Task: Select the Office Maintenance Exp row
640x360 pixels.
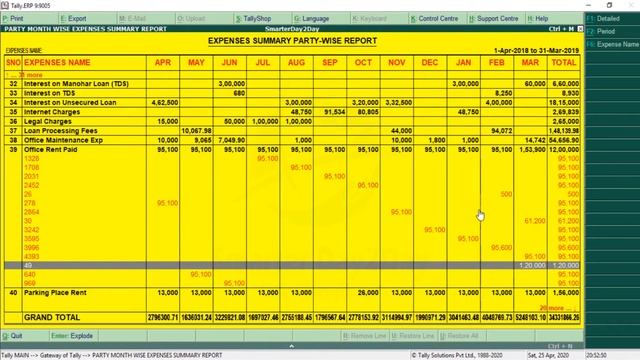Action: (x=292, y=140)
